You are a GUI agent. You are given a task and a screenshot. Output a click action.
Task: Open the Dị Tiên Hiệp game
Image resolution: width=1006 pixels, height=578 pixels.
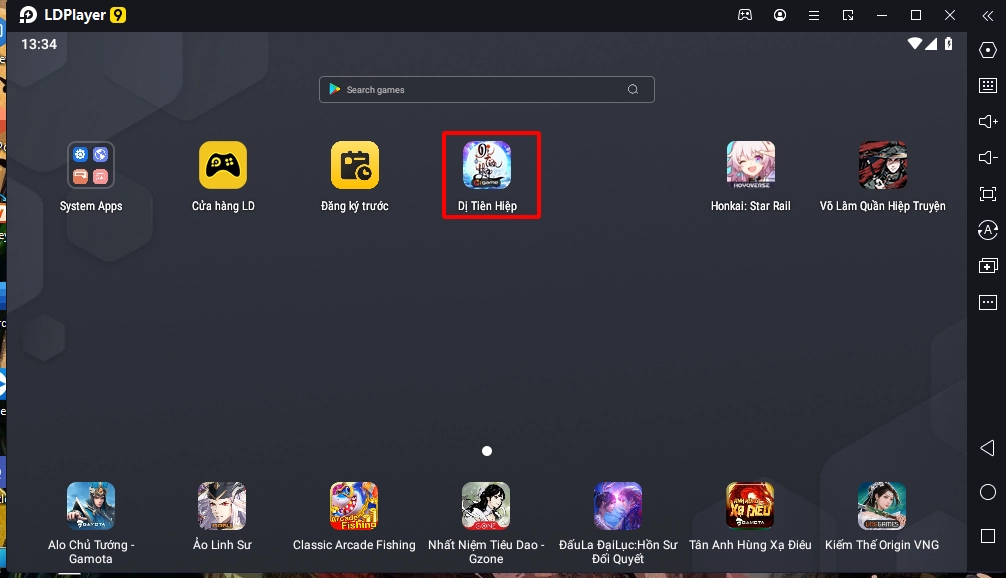(487, 166)
